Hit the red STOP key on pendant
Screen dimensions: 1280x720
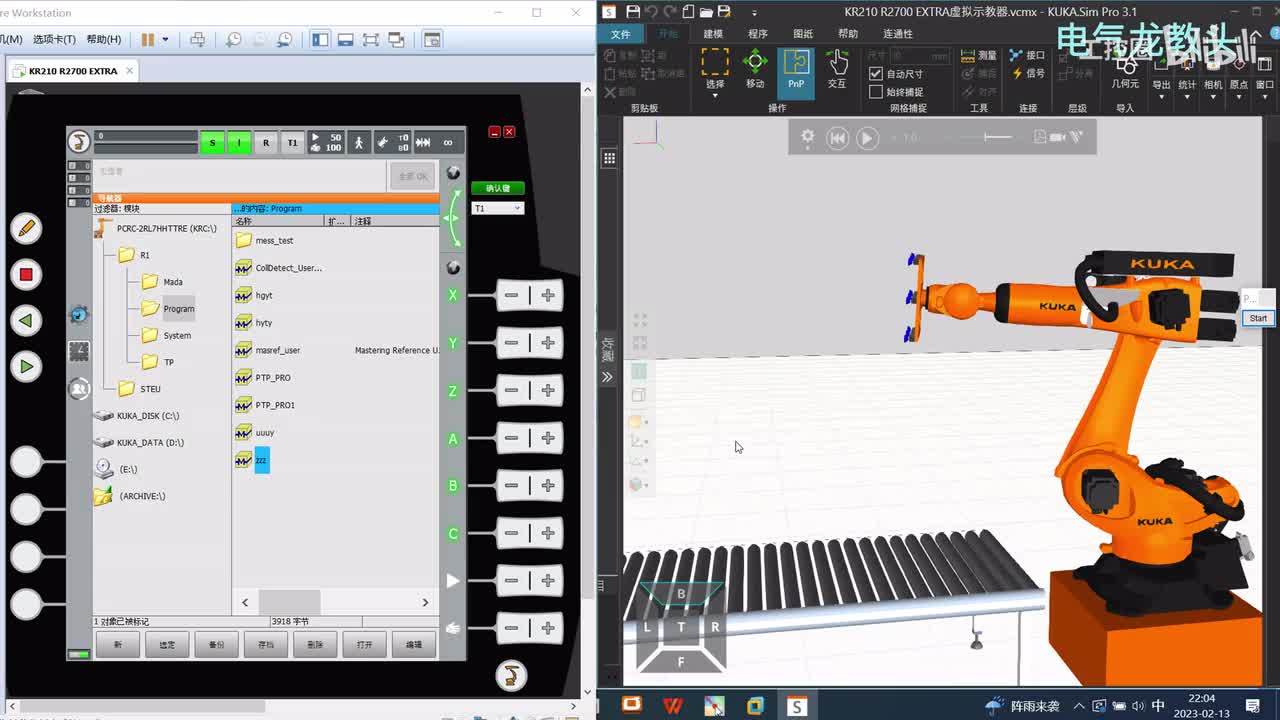point(26,274)
